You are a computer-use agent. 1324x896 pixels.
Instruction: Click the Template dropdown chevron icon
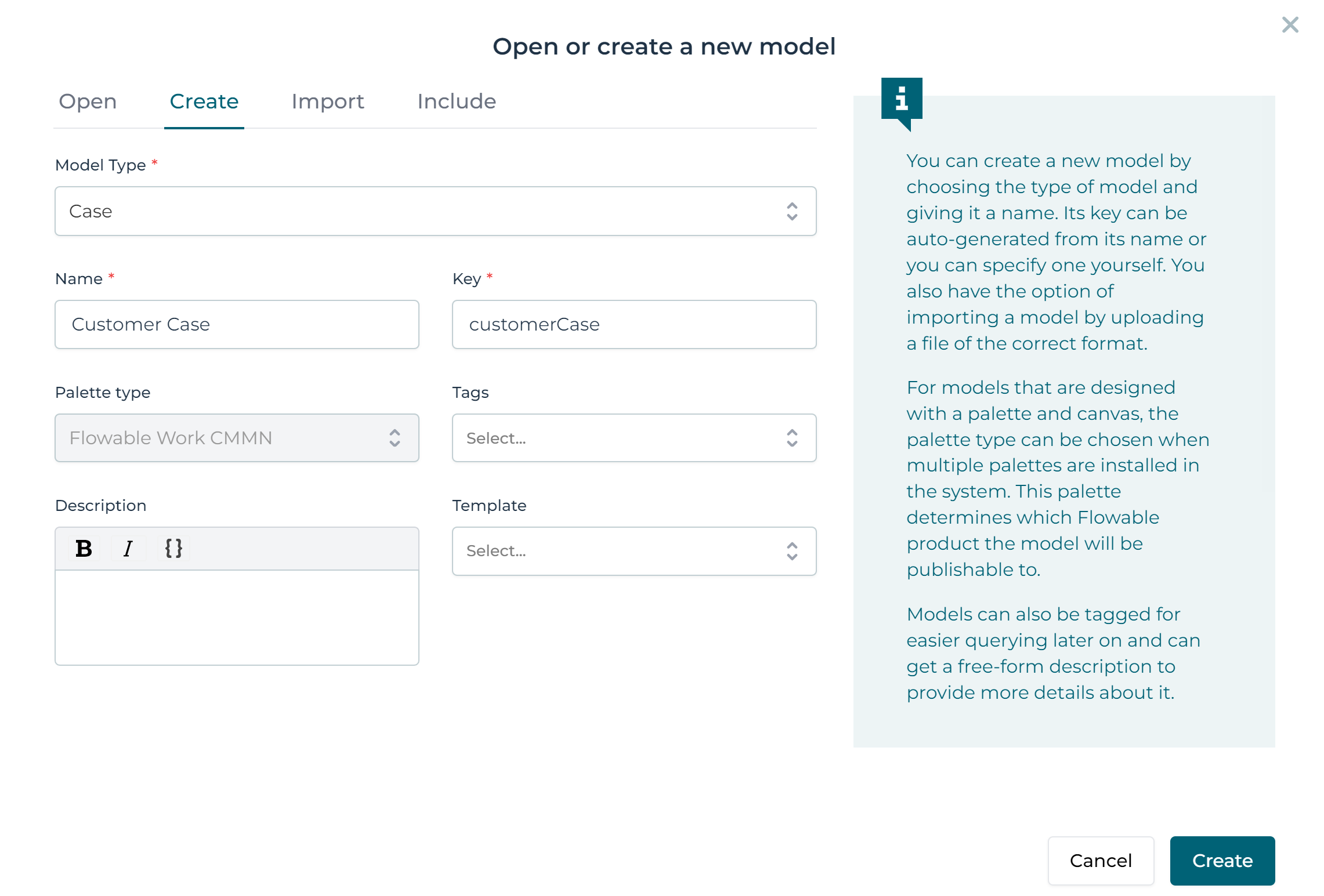point(791,551)
